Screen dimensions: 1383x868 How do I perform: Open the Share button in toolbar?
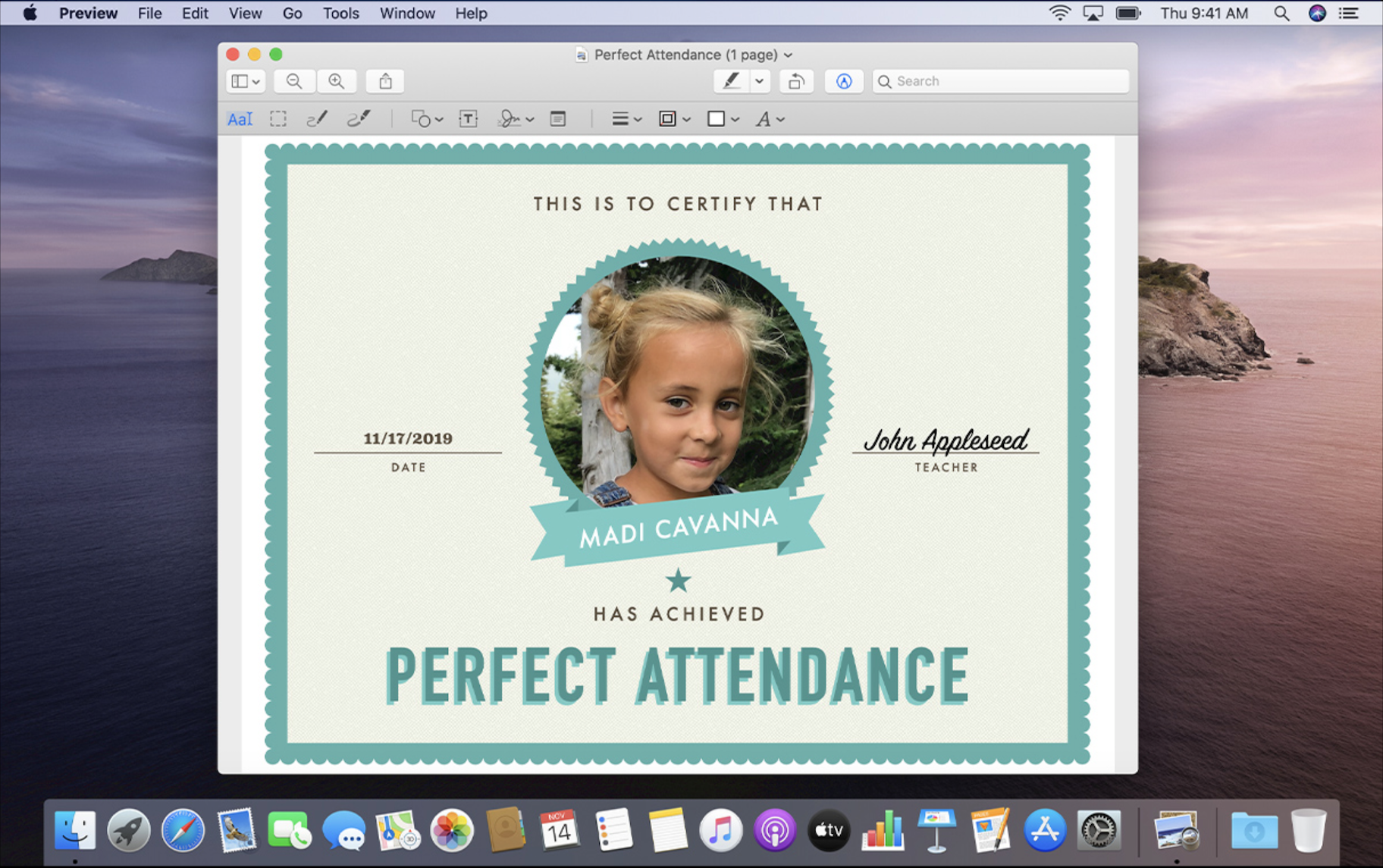[385, 81]
